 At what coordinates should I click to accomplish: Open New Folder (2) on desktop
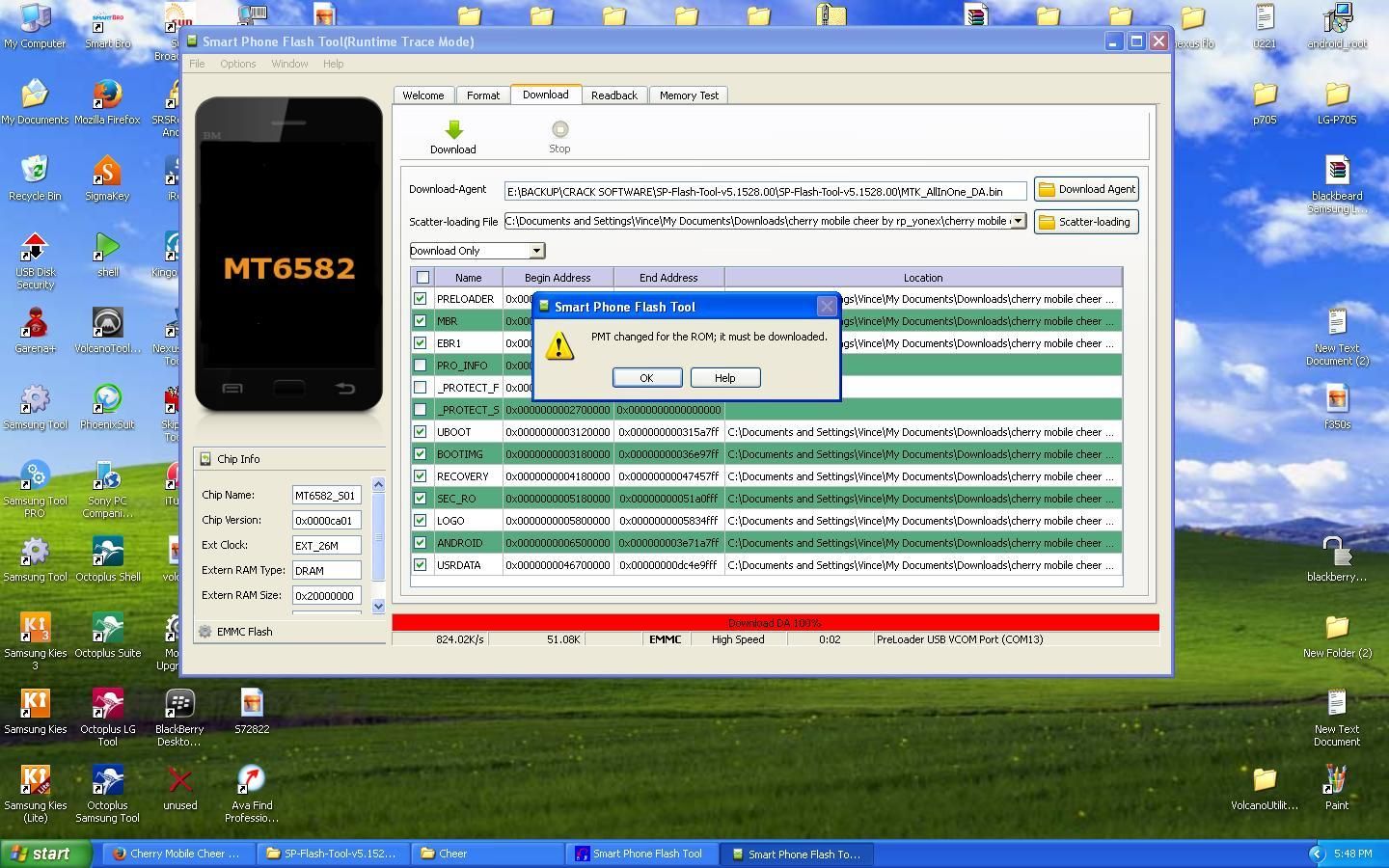click(1337, 628)
